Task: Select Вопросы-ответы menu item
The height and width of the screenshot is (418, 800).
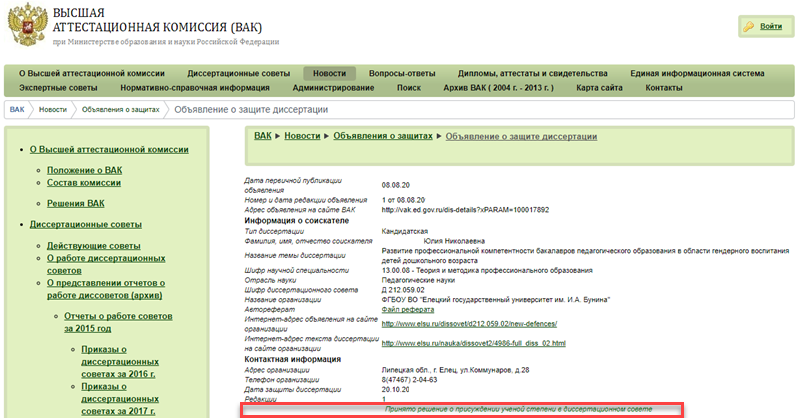Action: tap(401, 73)
